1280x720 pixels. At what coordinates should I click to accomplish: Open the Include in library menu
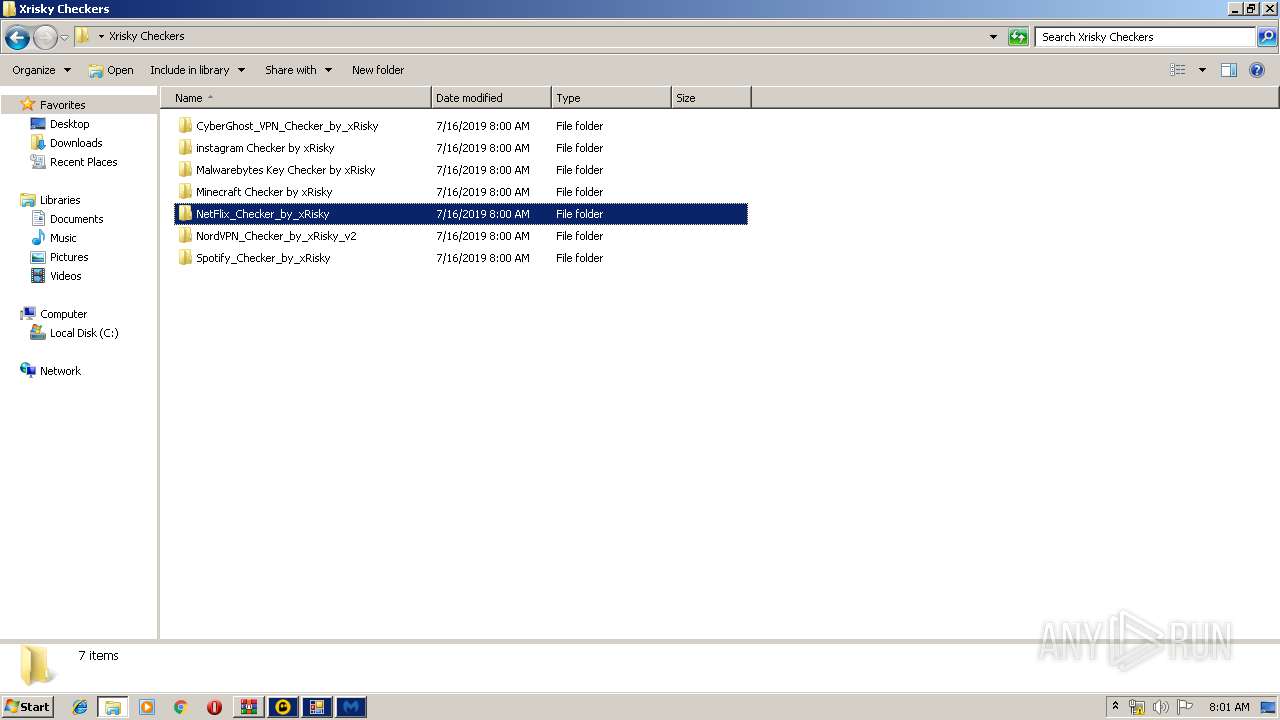point(198,70)
